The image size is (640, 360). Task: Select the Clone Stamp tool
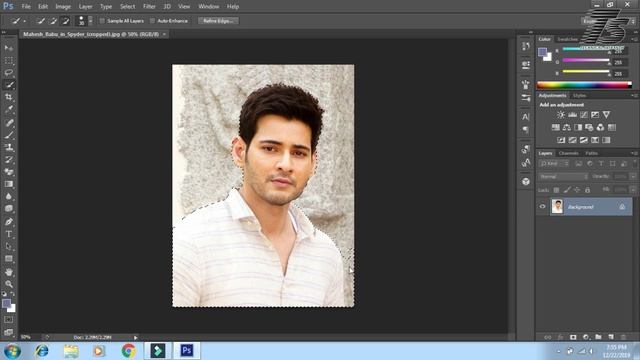9,147
